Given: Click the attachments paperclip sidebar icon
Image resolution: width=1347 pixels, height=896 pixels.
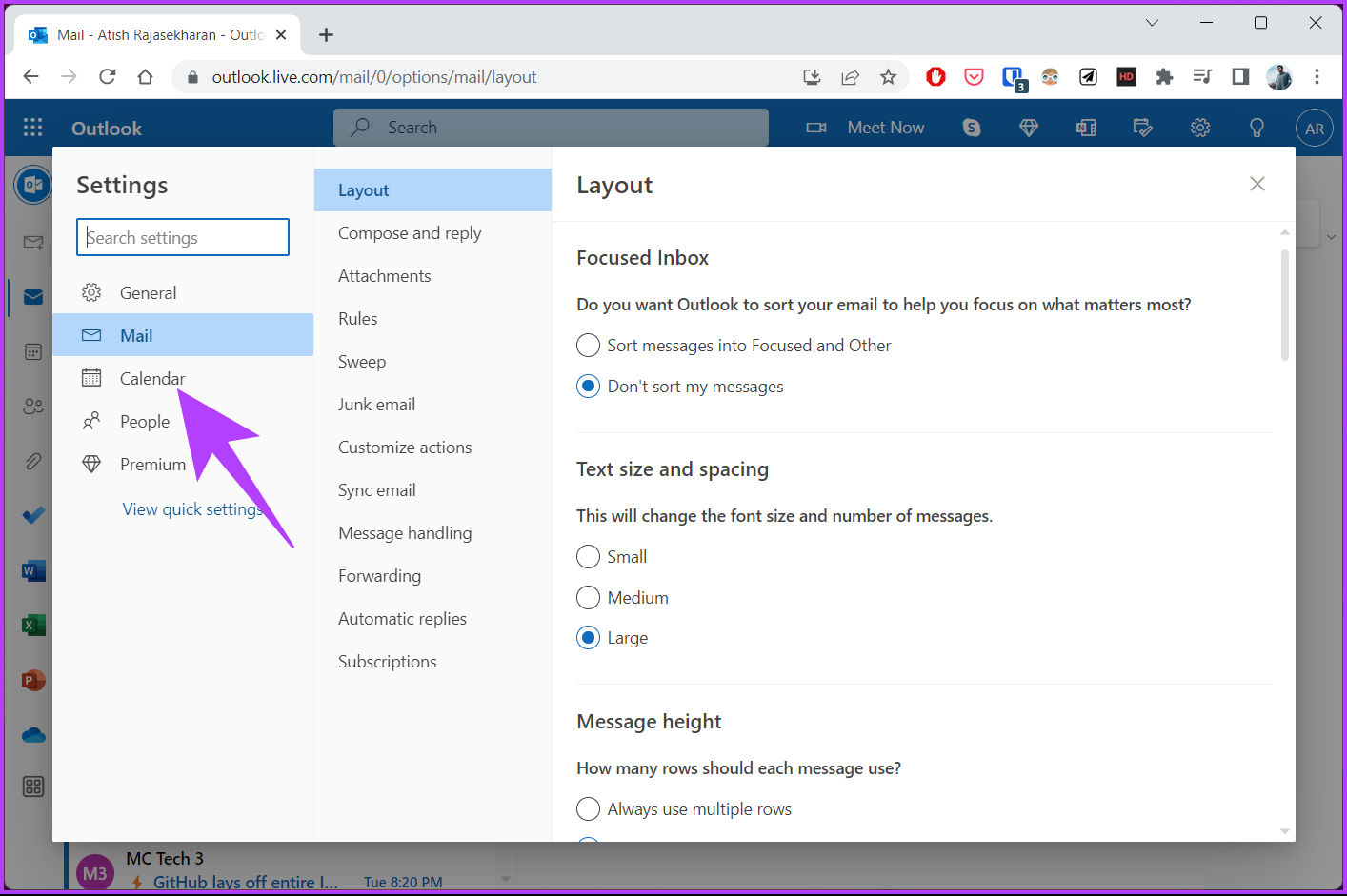Looking at the screenshot, I should 33,462.
